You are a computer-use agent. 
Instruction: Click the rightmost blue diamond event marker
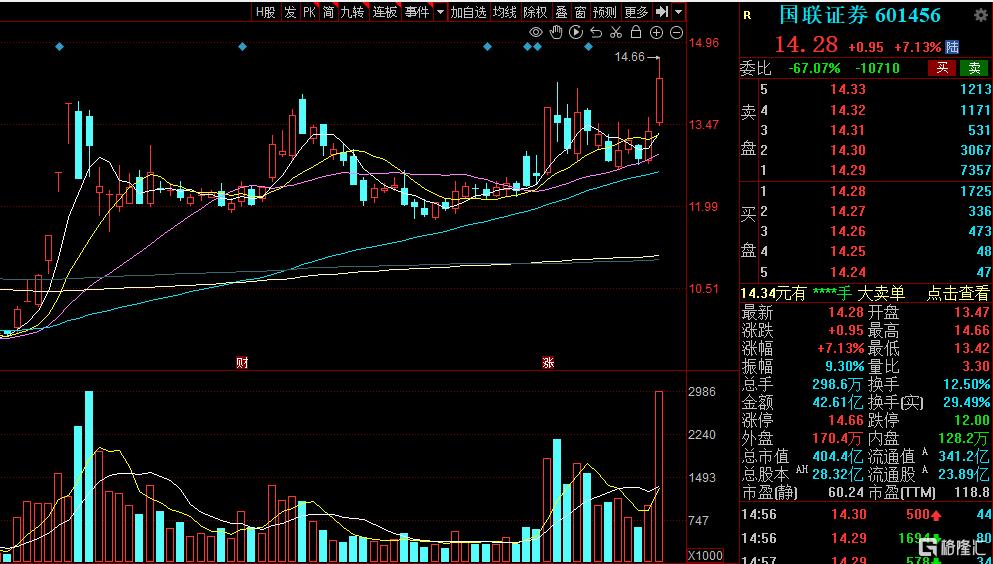click(x=588, y=47)
